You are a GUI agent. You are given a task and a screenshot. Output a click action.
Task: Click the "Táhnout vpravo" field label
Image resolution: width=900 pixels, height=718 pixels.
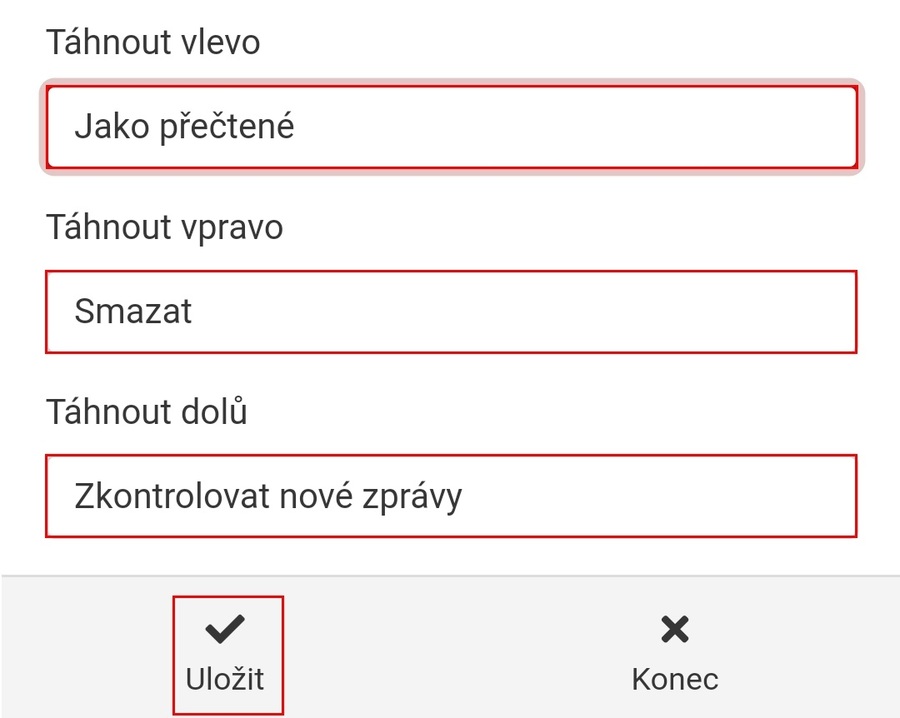tap(165, 227)
